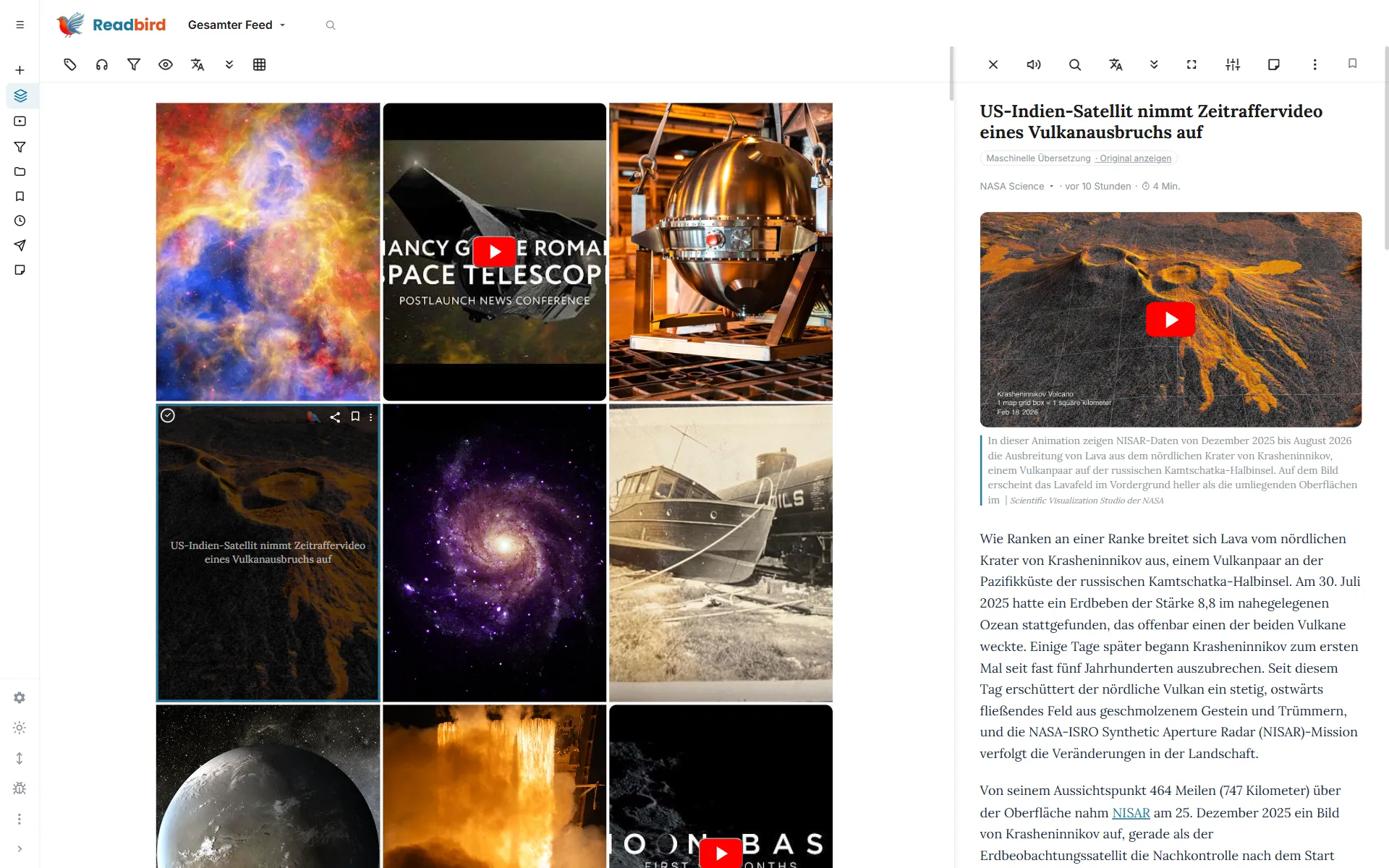1389x868 pixels.
Task: Click the feed list scrollbar
Action: coord(951,74)
